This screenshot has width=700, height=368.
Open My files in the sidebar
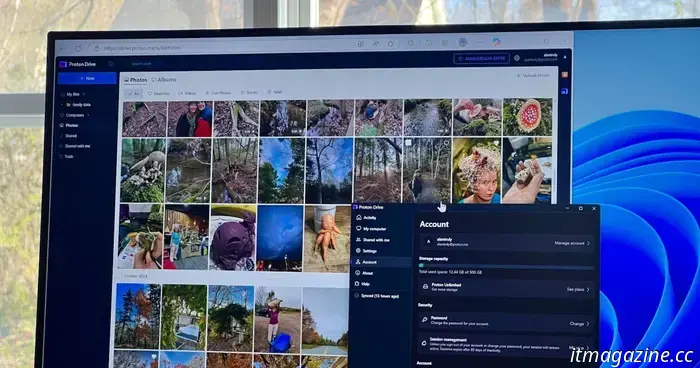72,94
